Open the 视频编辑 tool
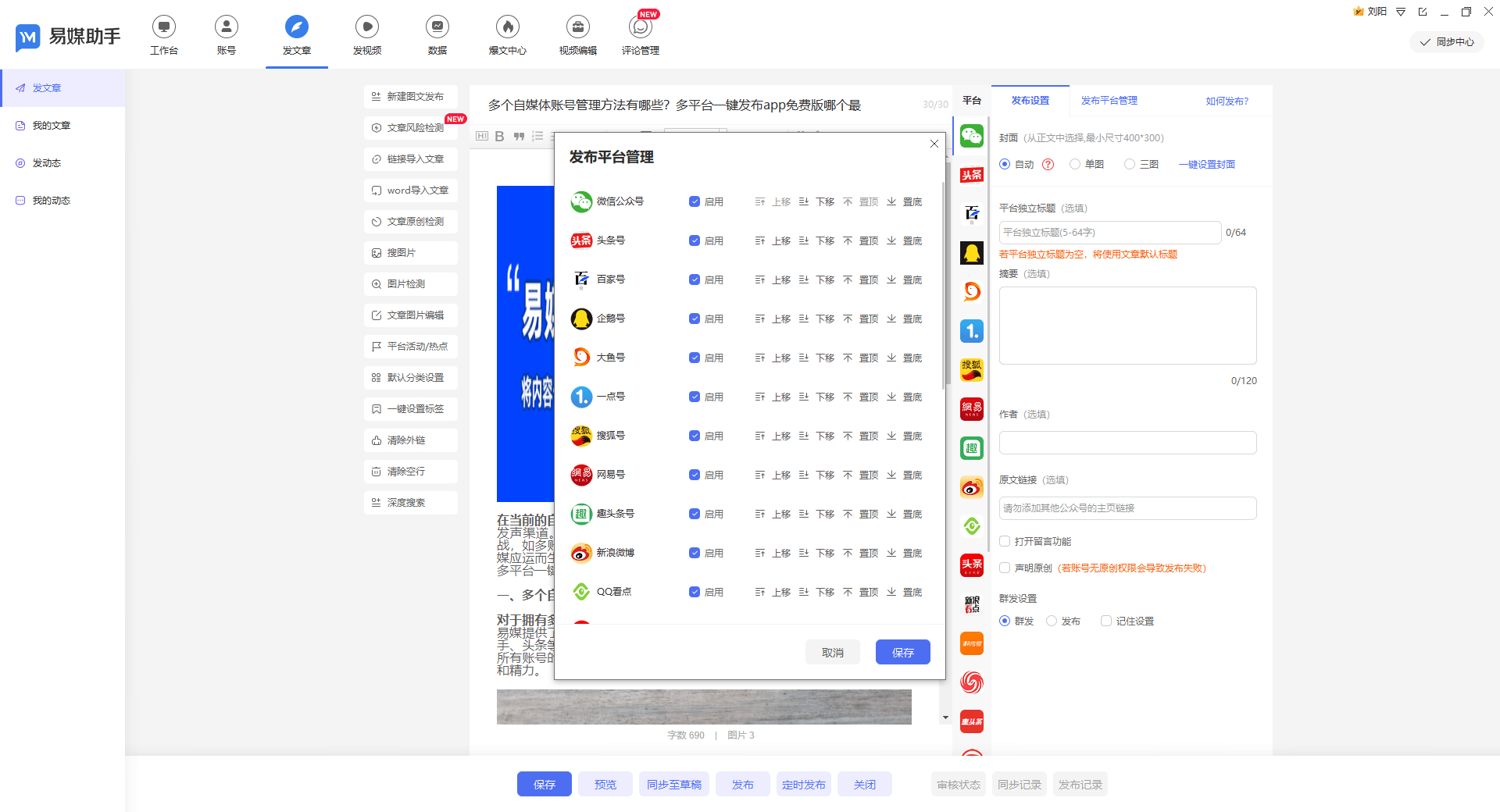 tap(577, 34)
